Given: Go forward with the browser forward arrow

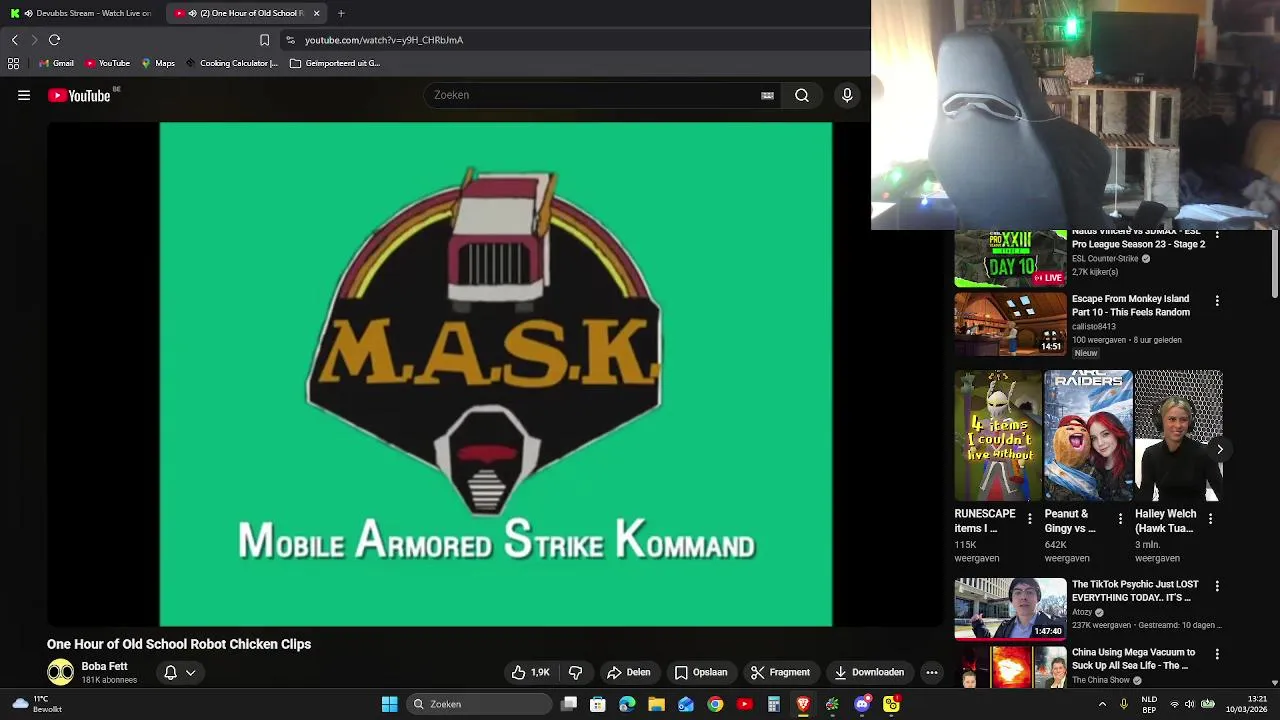Looking at the screenshot, I should [x=34, y=40].
